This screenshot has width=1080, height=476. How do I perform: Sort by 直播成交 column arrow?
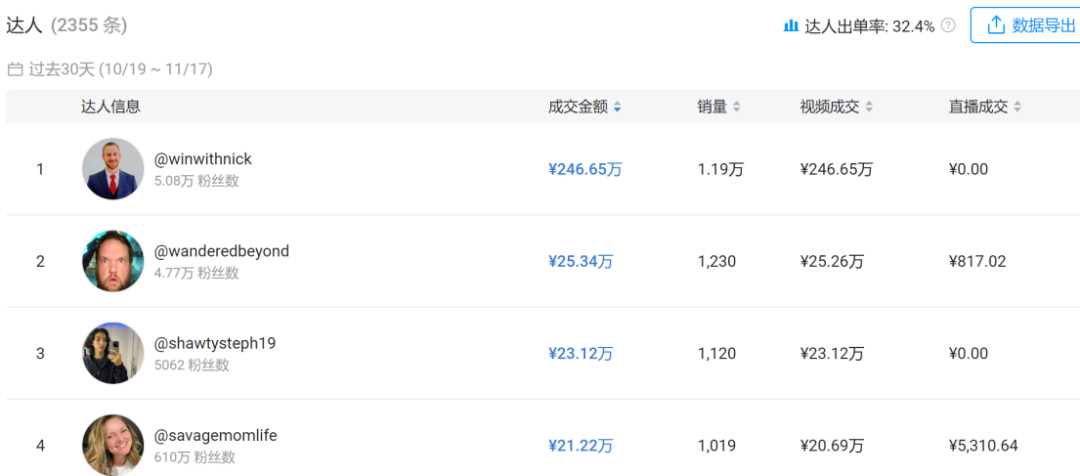pos(1017,107)
